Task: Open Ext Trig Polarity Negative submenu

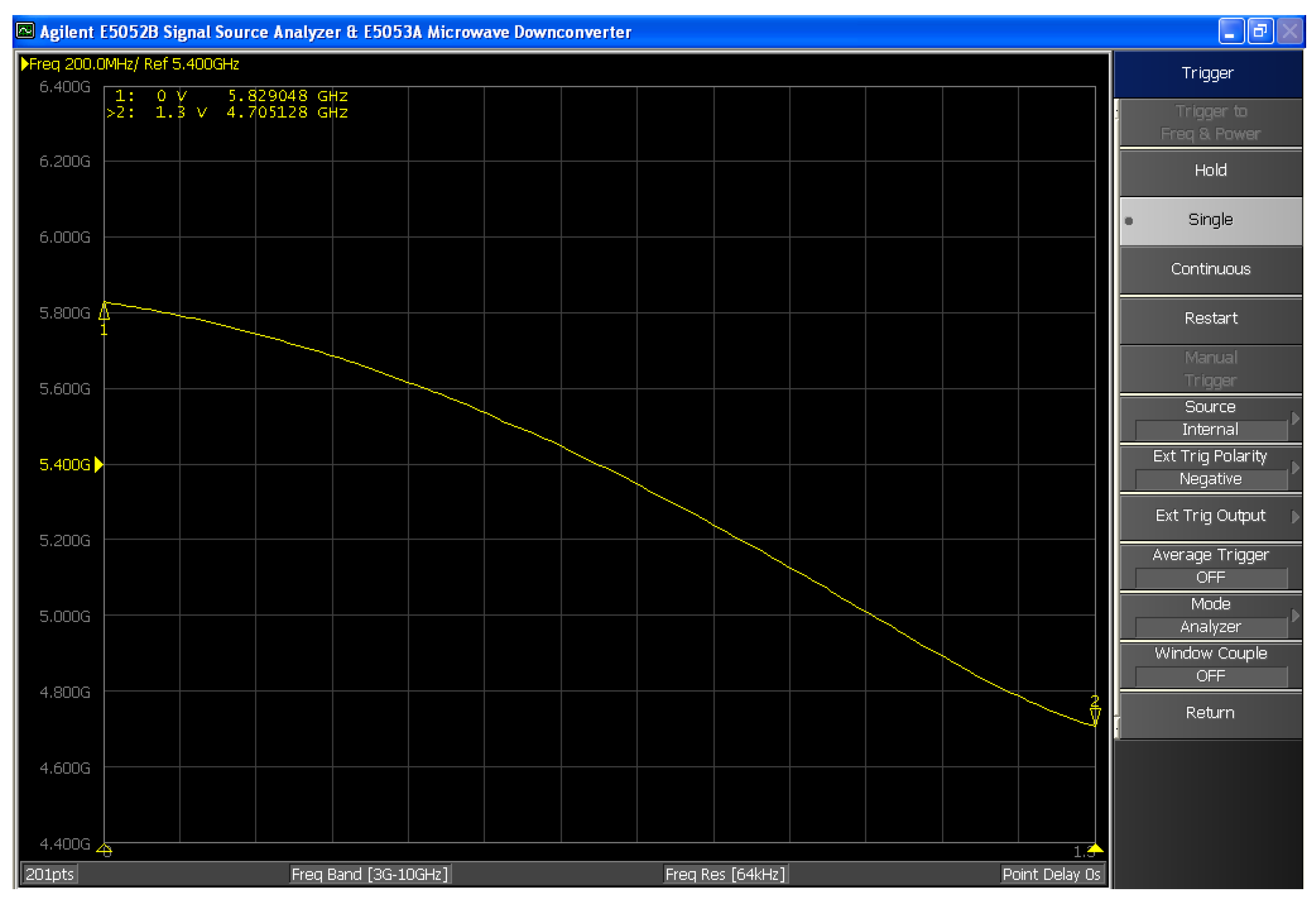Action: [1210, 467]
